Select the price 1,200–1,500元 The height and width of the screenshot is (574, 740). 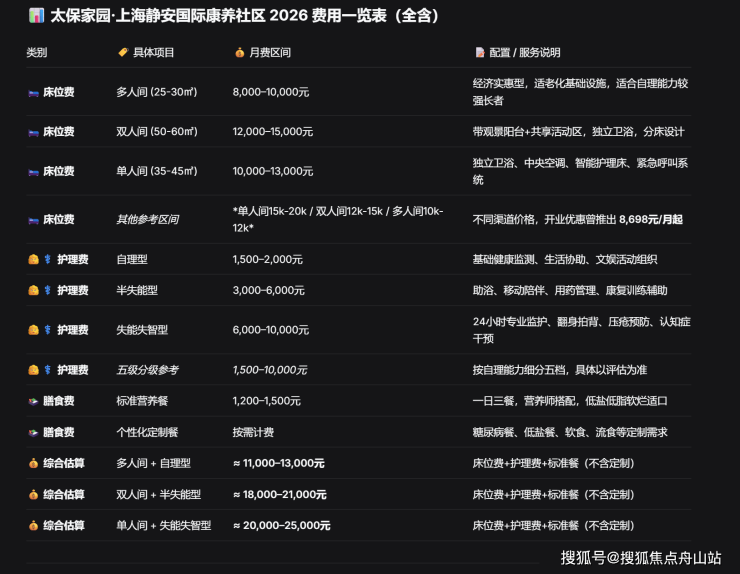tap(267, 401)
